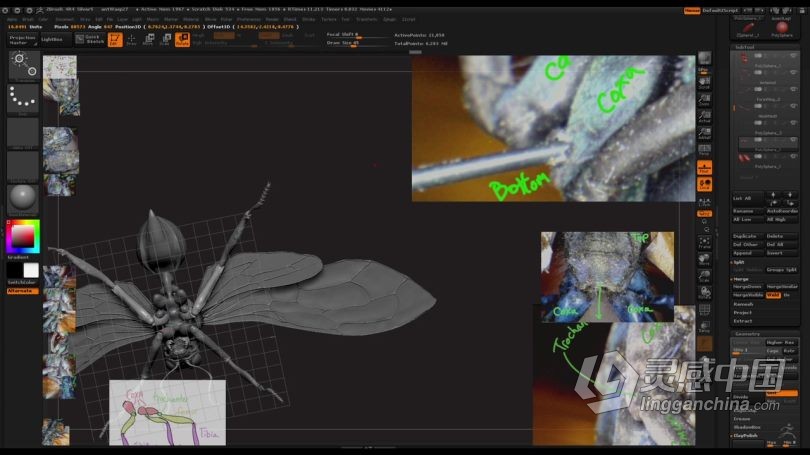Click the BPR render icon
Image resolution: width=810 pixels, height=455 pixels.
704,60
